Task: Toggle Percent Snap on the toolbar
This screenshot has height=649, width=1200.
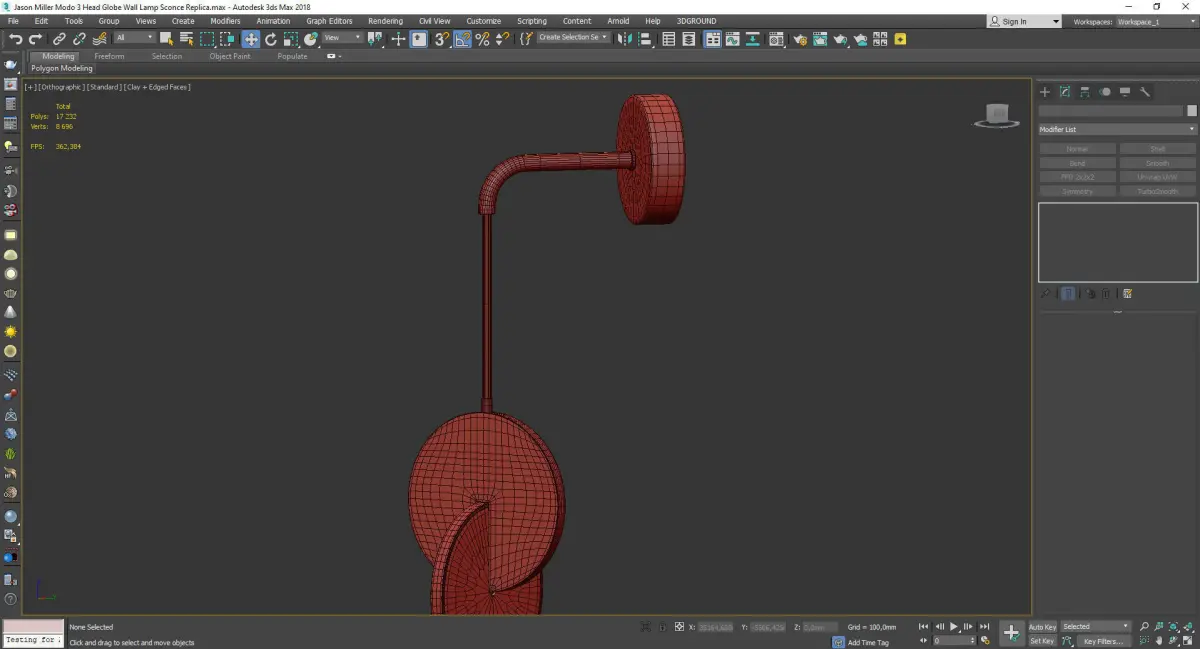Action: pyautogui.click(x=483, y=39)
